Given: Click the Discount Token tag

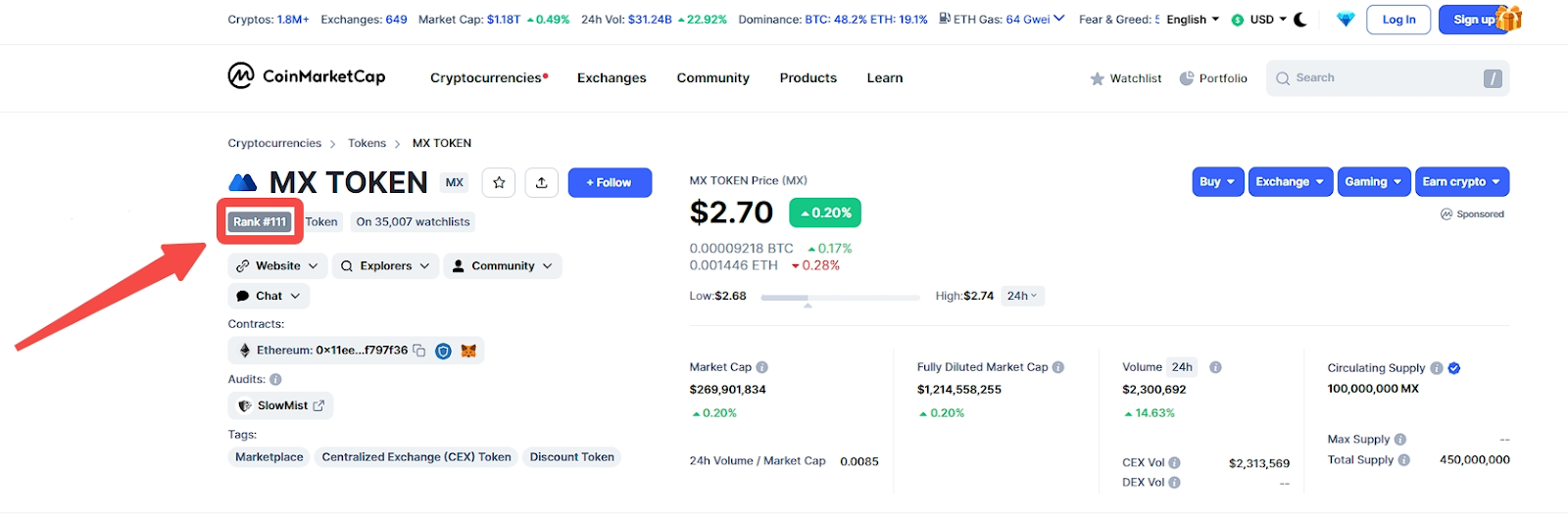Looking at the screenshot, I should tap(572, 457).
